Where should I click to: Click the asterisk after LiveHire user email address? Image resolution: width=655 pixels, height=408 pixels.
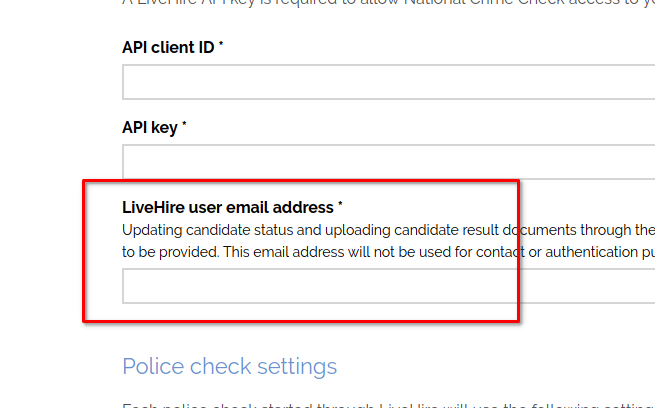click(x=340, y=206)
